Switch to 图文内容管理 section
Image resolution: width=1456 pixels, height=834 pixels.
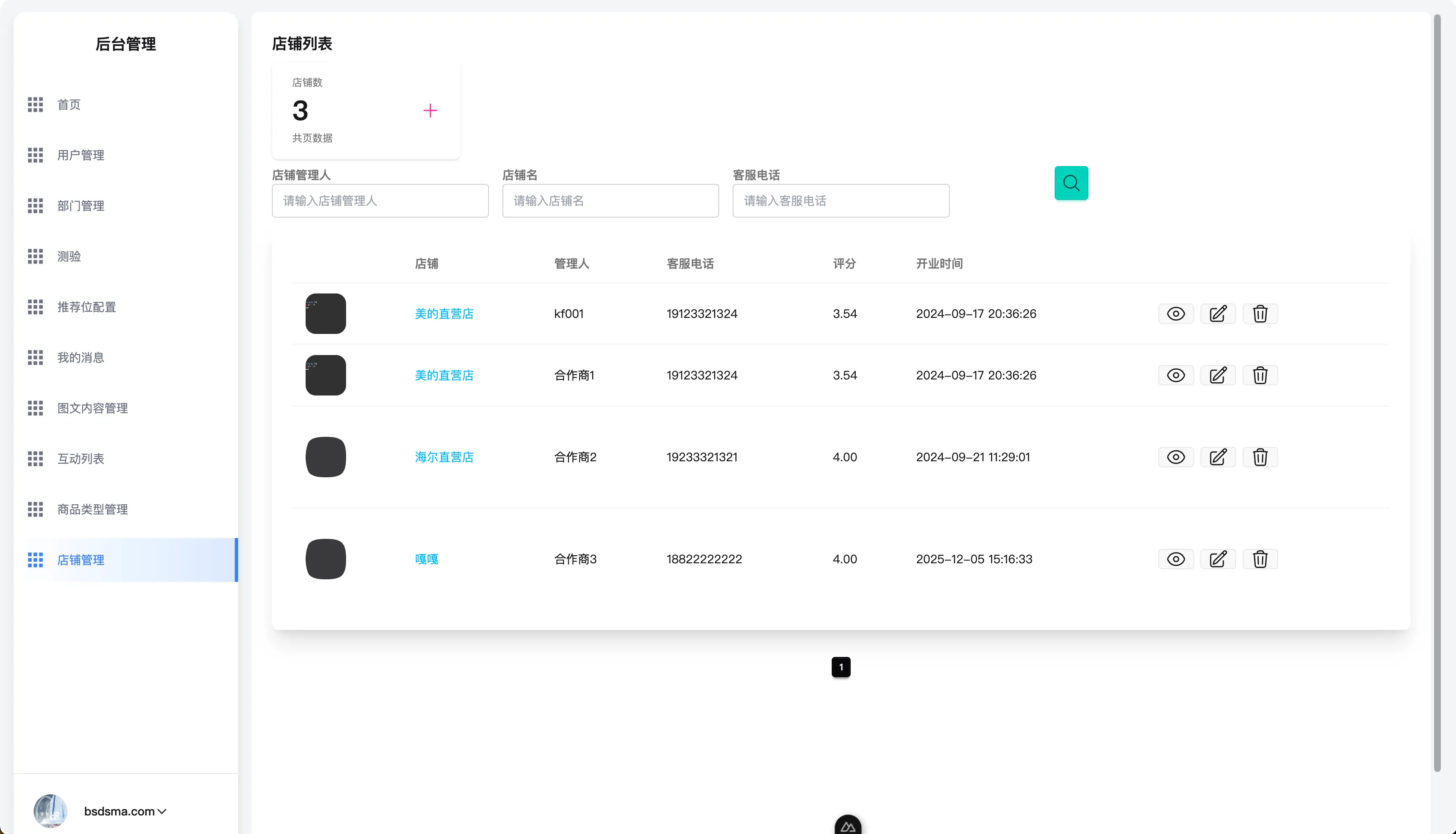(92, 408)
